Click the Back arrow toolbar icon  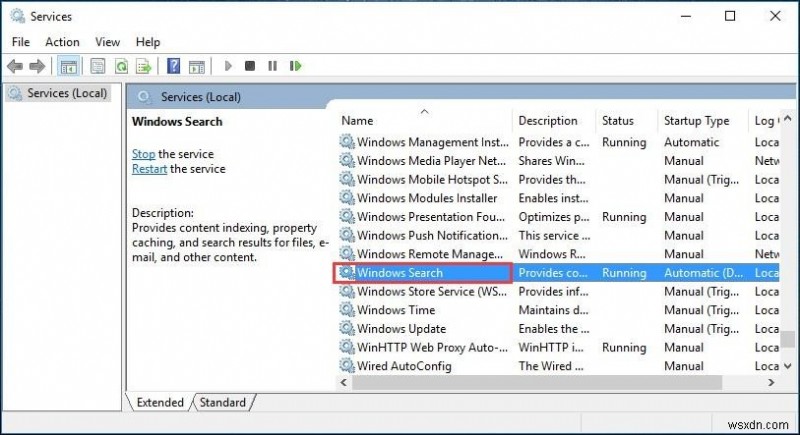(x=15, y=66)
